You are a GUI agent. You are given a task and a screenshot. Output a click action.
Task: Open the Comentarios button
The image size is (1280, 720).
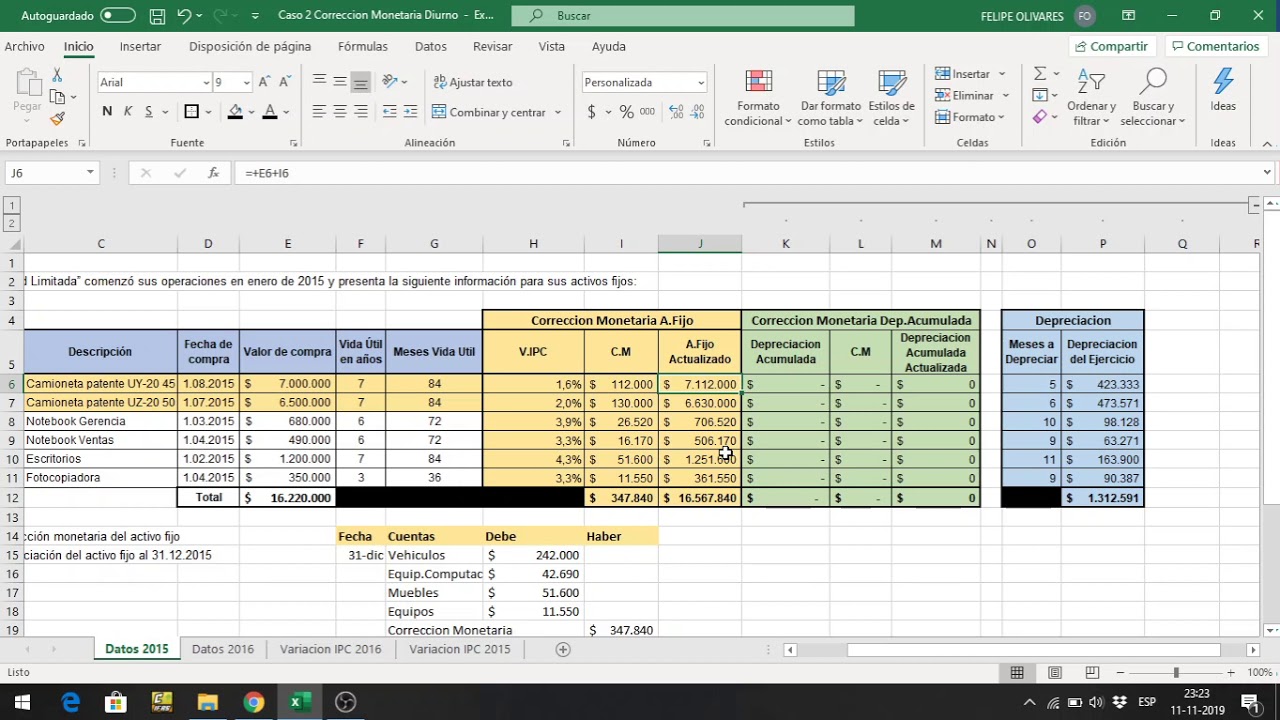(1216, 47)
